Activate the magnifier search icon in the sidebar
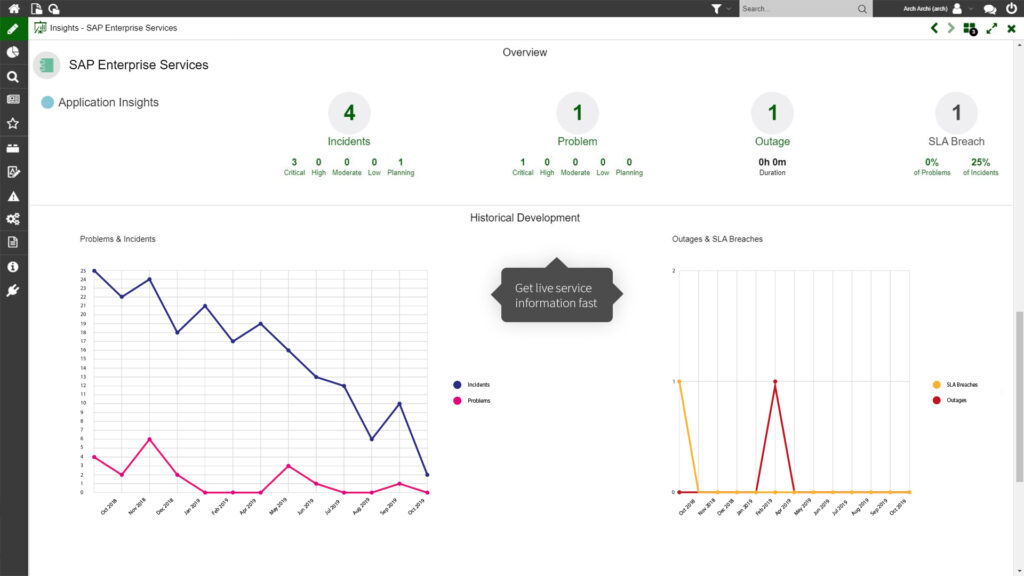 [13, 76]
